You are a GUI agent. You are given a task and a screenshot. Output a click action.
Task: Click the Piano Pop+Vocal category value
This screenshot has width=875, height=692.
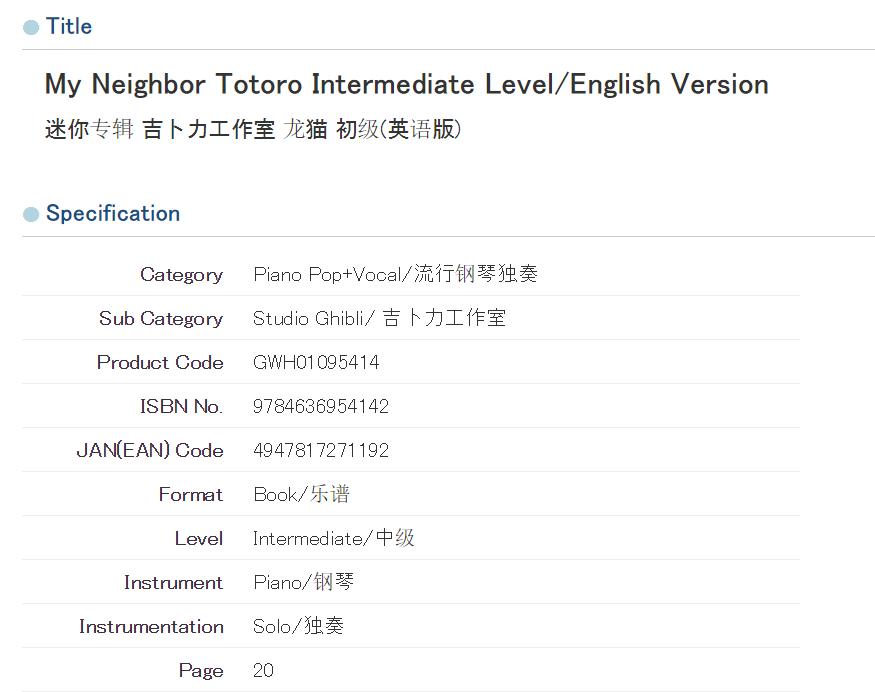tap(395, 274)
